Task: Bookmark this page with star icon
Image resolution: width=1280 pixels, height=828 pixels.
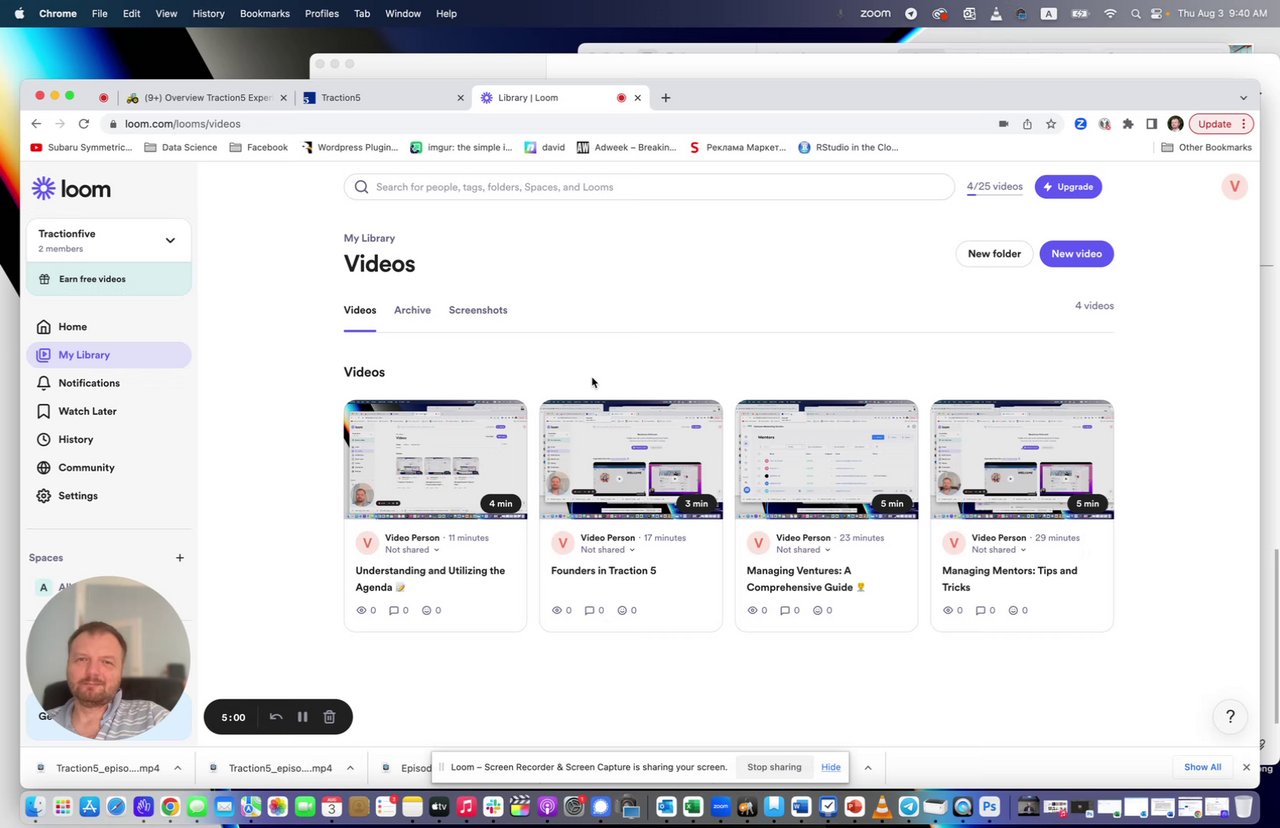Action: pyautogui.click(x=1051, y=124)
